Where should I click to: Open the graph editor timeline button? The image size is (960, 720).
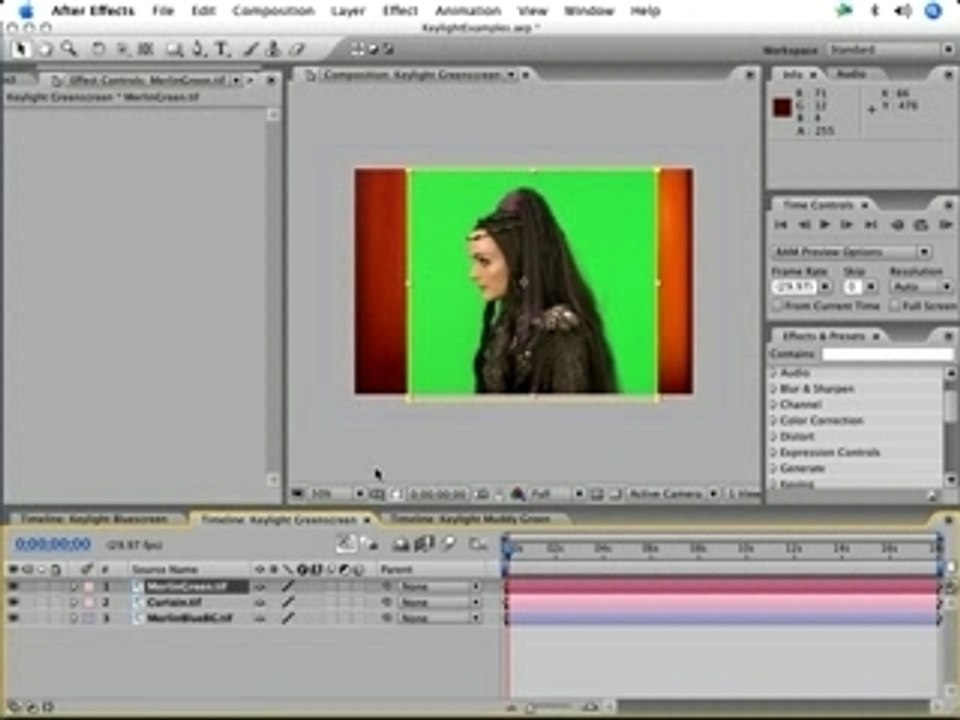478,543
